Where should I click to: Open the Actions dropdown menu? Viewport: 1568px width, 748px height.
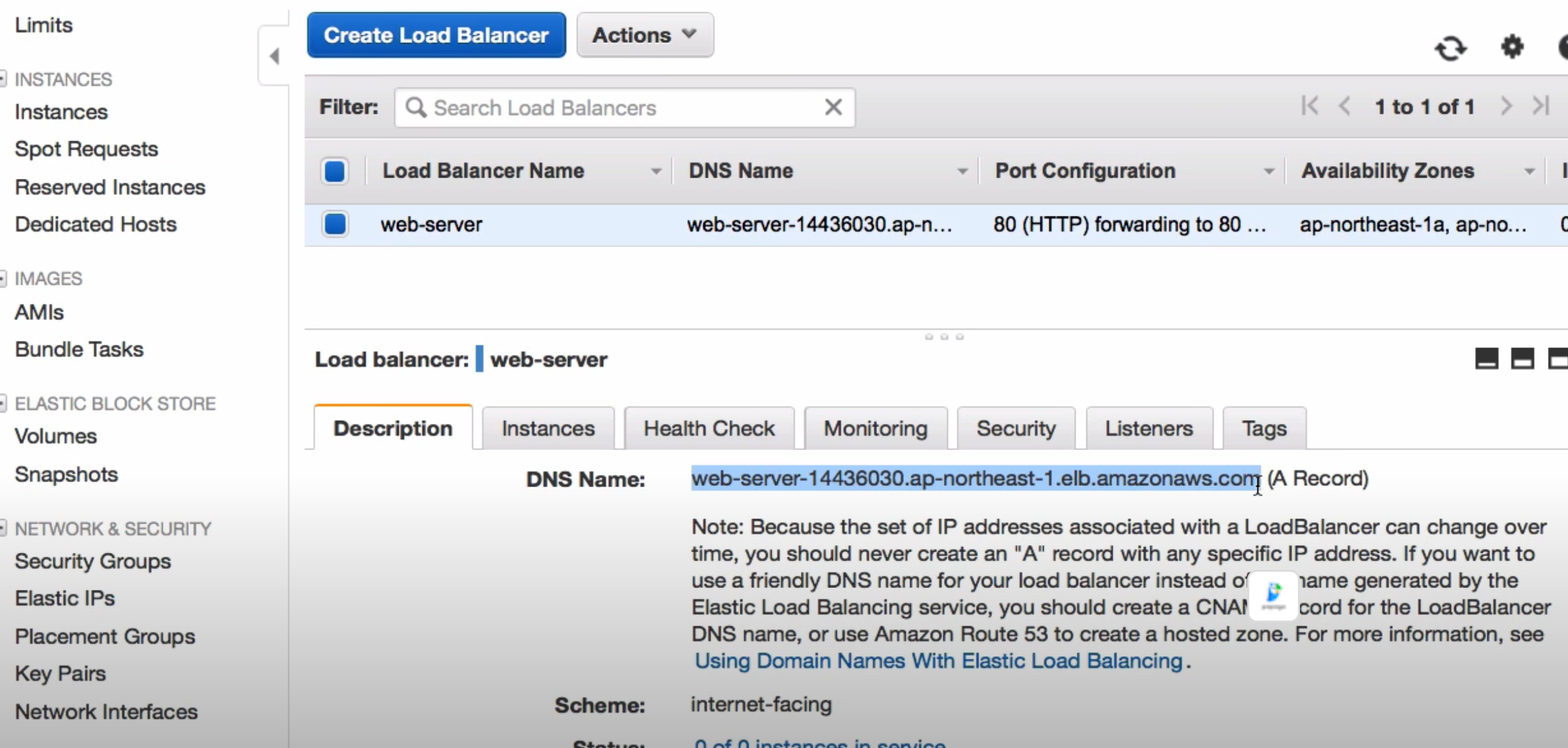(644, 35)
